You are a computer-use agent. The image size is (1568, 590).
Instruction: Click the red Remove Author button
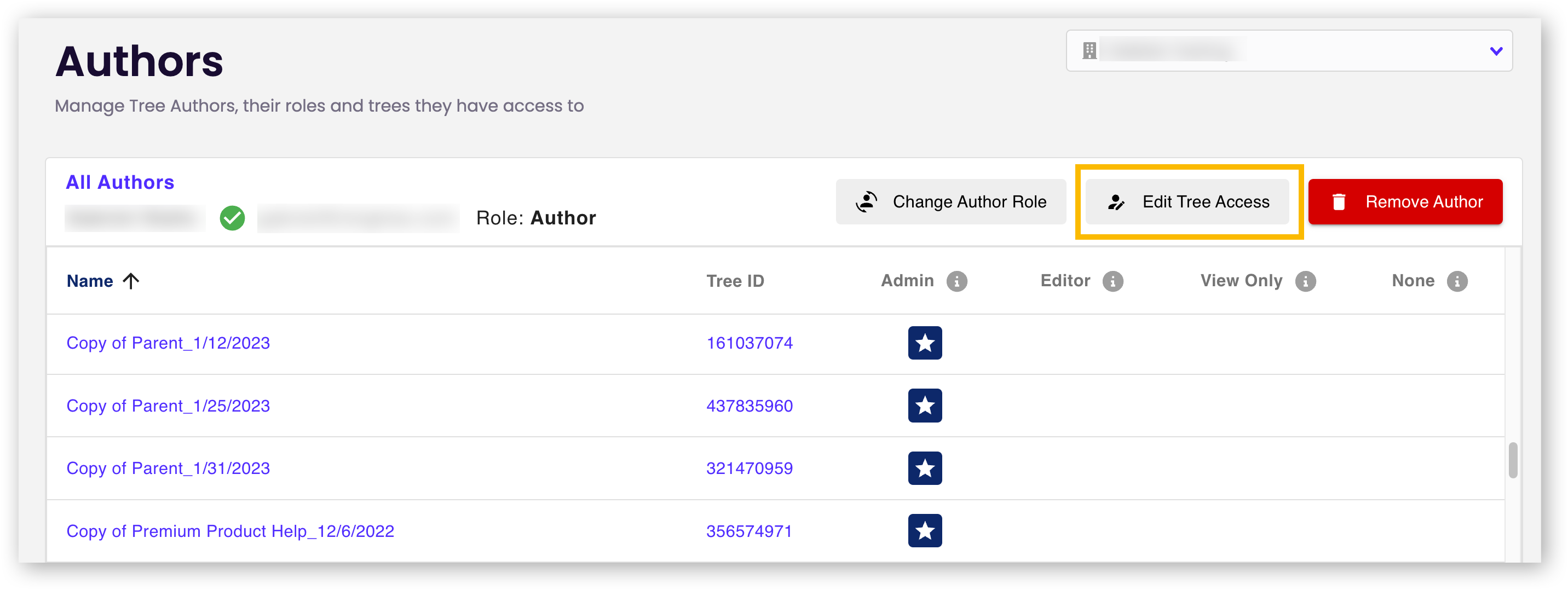click(1405, 202)
